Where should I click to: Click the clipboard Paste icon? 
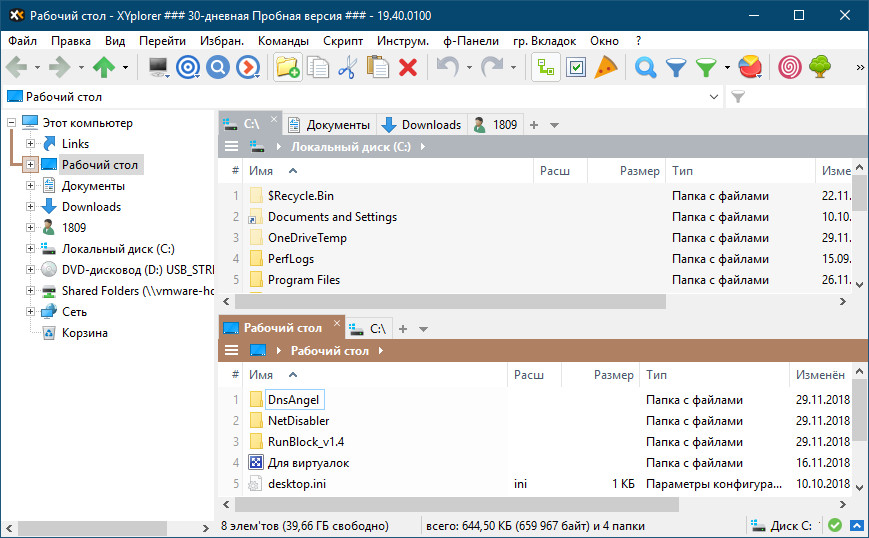tap(378, 68)
